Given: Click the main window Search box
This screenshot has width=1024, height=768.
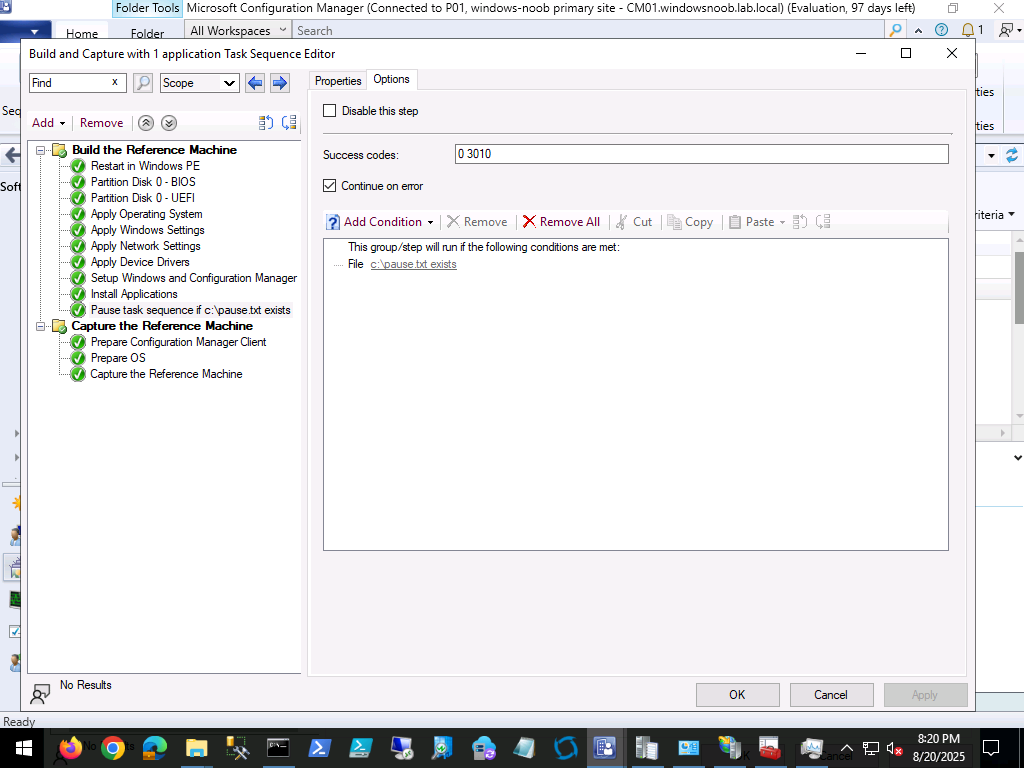Looking at the screenshot, I should pyautogui.click(x=588, y=30).
